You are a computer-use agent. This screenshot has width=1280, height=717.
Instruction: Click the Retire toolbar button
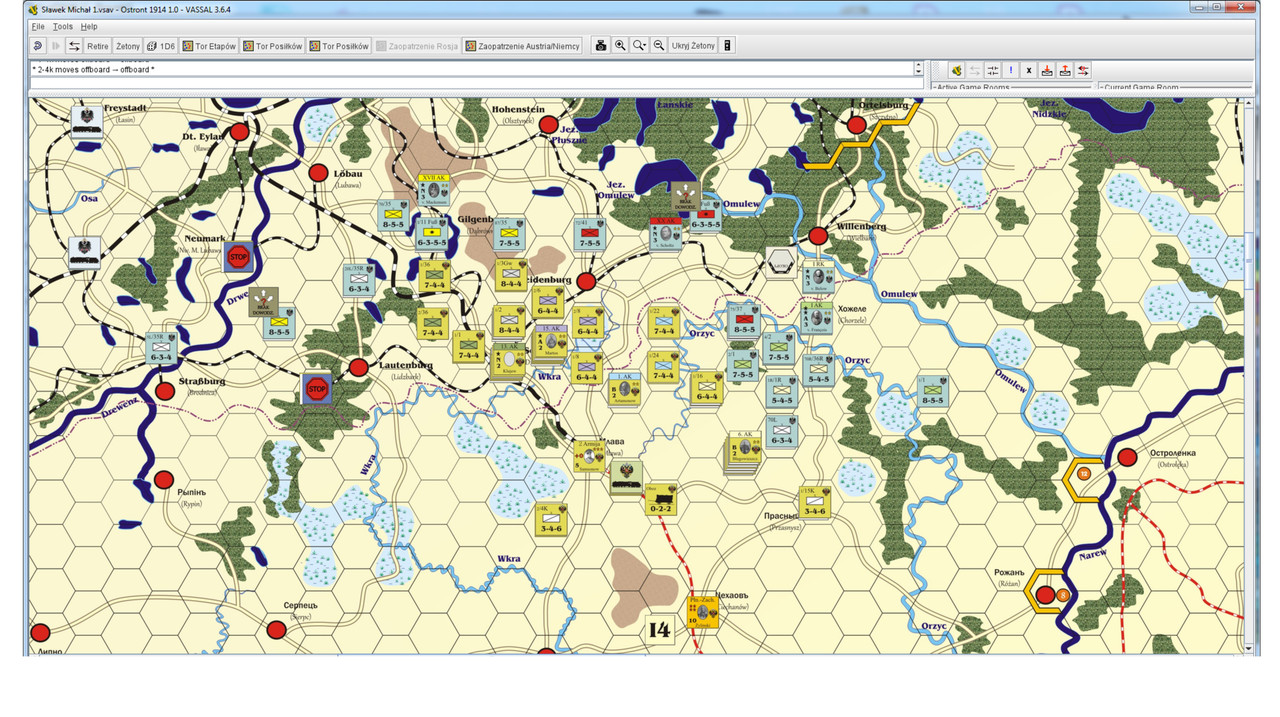(x=98, y=46)
